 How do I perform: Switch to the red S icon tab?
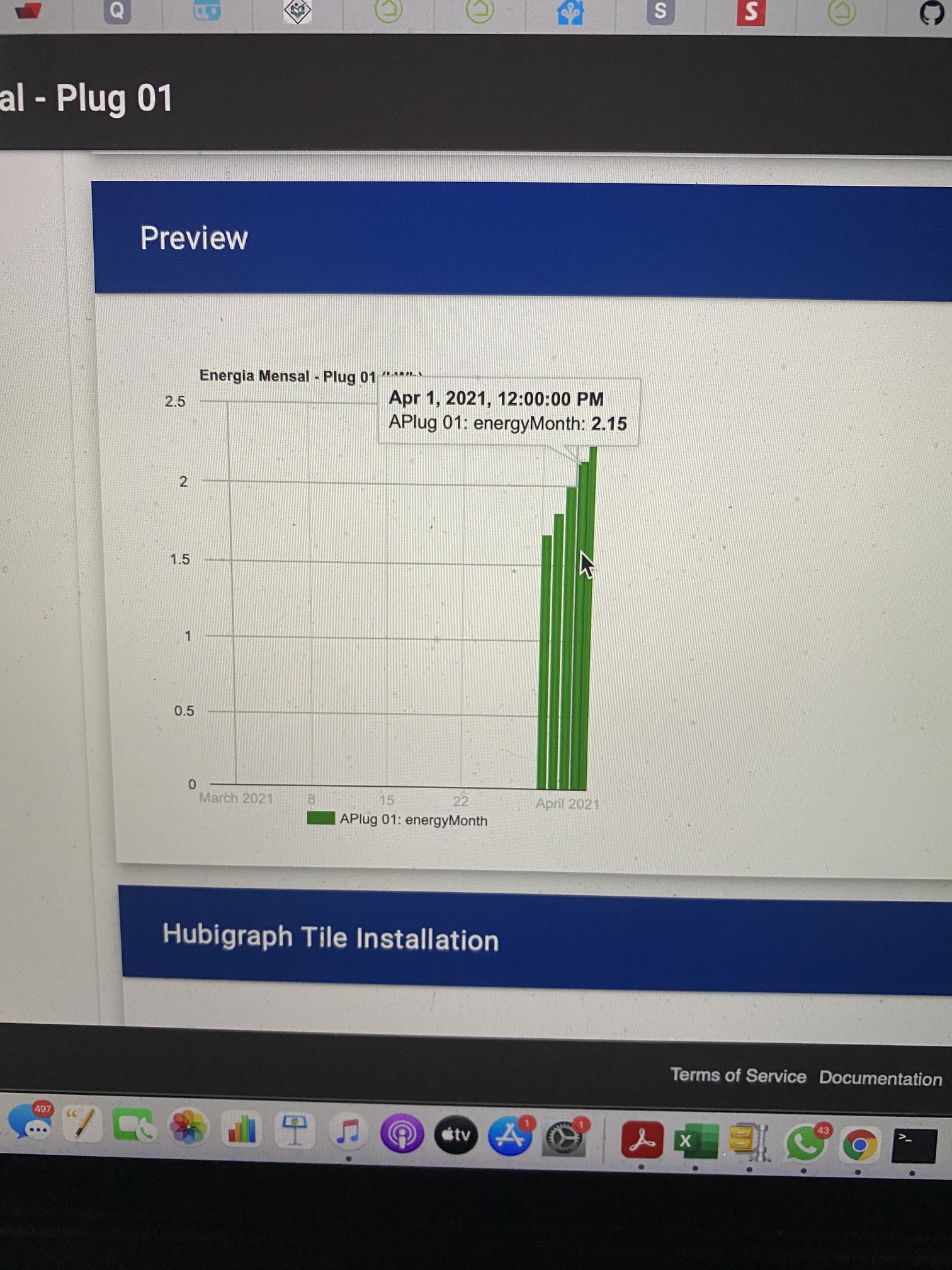point(751,13)
